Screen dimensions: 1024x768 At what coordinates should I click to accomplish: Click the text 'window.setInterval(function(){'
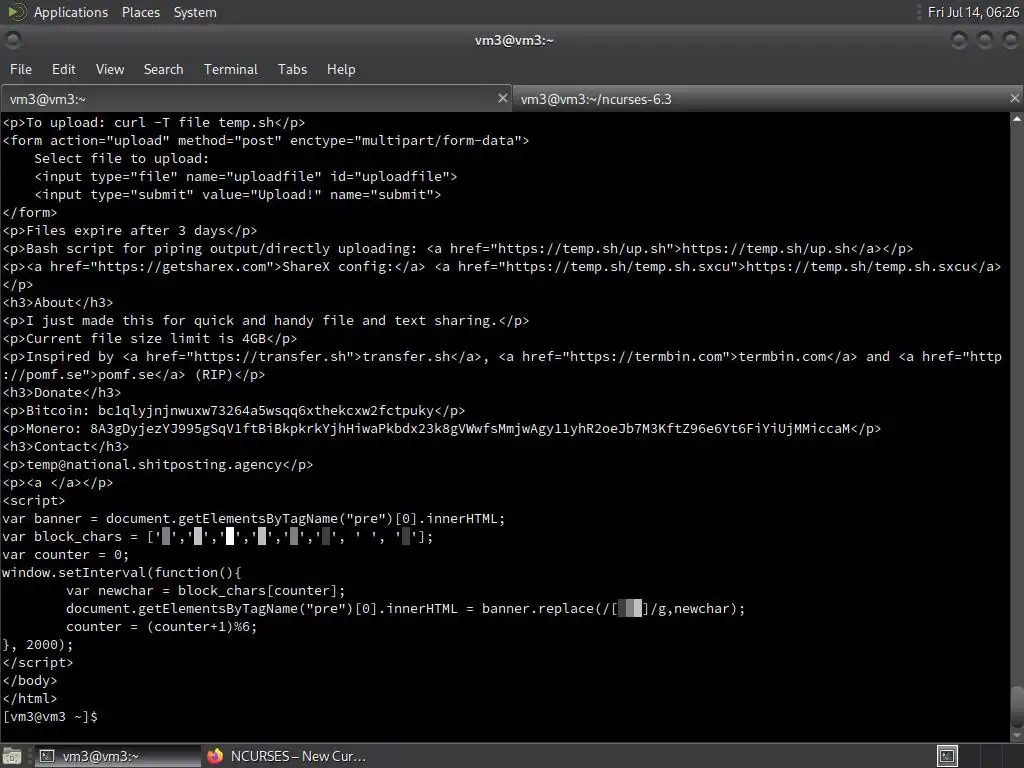(121, 573)
